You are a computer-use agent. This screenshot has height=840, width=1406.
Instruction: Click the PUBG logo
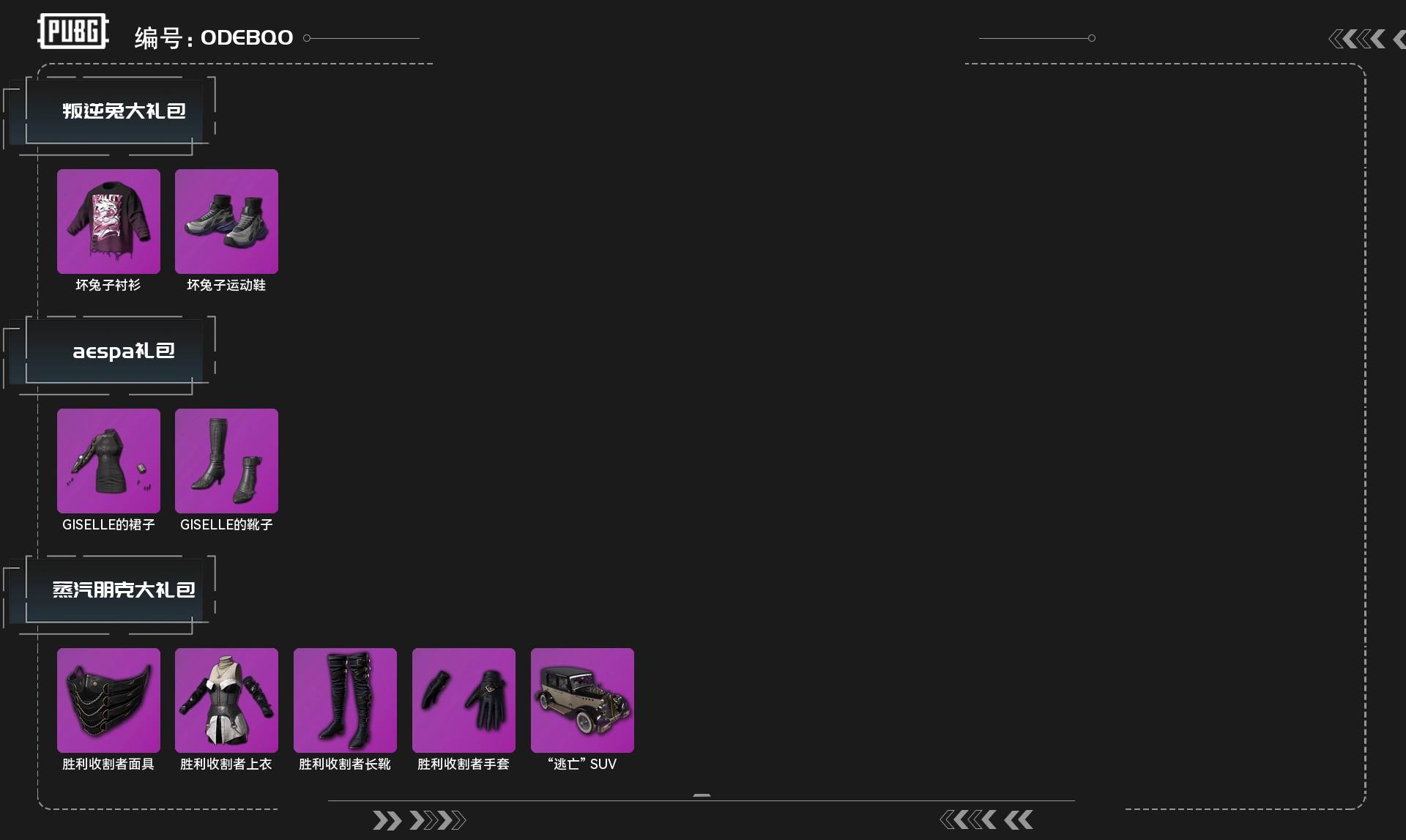(x=72, y=31)
